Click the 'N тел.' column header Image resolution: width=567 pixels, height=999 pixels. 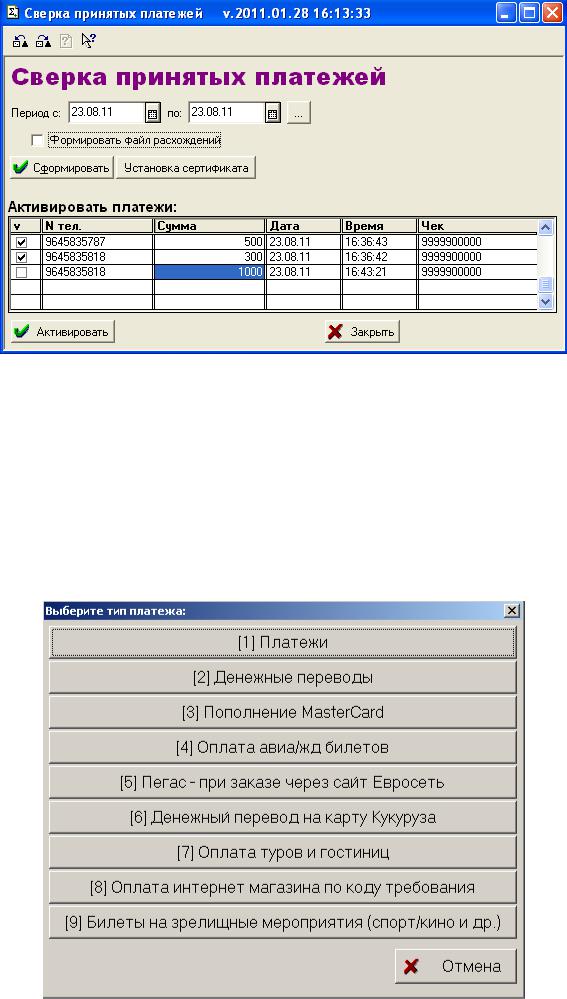tap(97, 226)
